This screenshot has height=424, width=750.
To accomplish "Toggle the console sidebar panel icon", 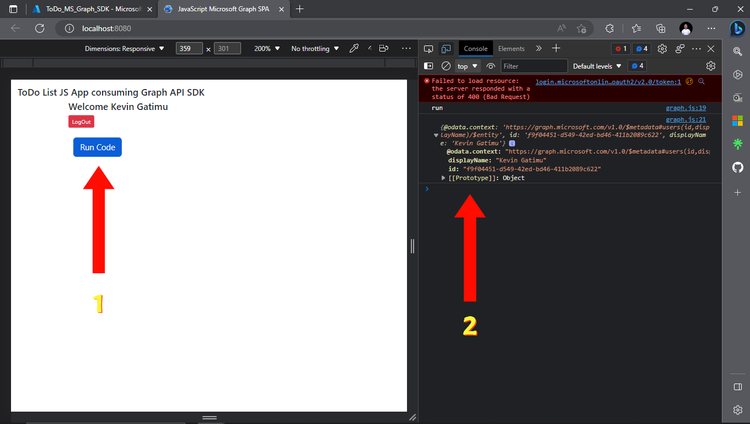I will click(429, 66).
